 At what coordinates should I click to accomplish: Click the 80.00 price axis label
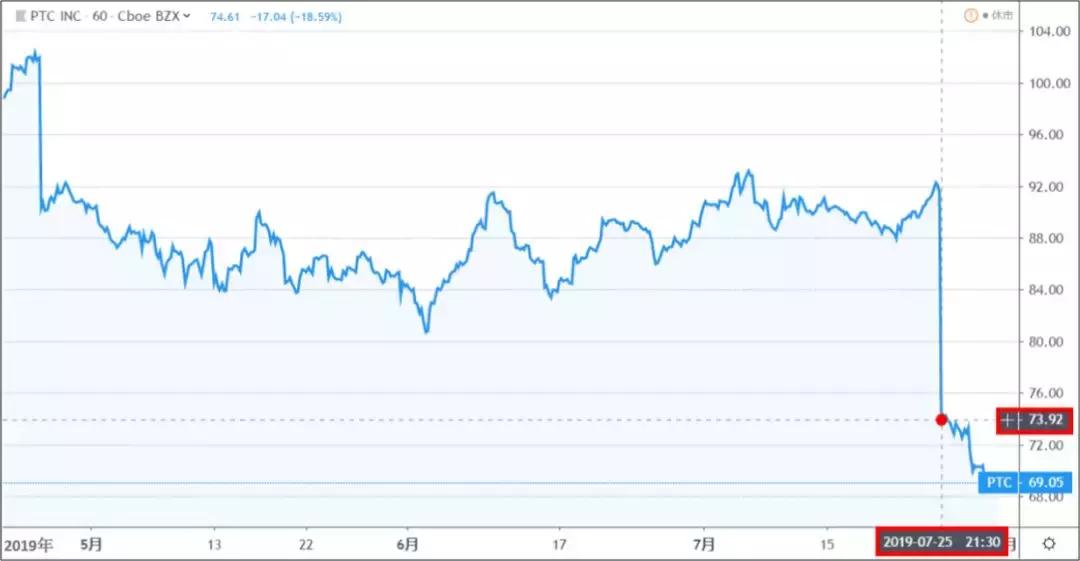click(1046, 342)
